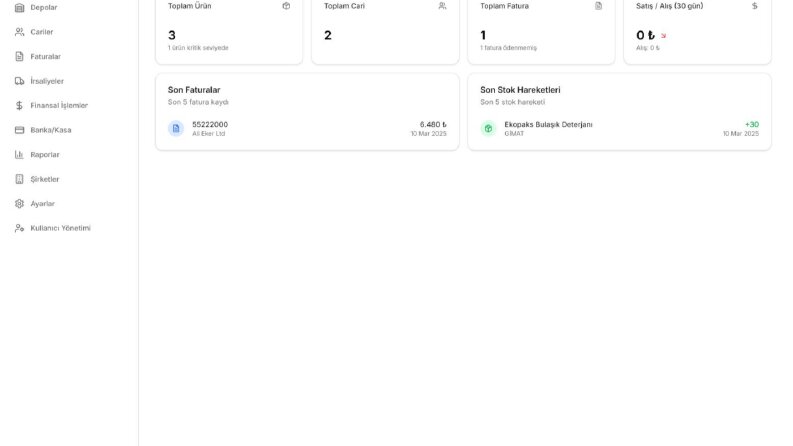The height and width of the screenshot is (446, 793).
Task: Go to Kullanıcı Yönetimi
Action: pyautogui.click(x=61, y=228)
